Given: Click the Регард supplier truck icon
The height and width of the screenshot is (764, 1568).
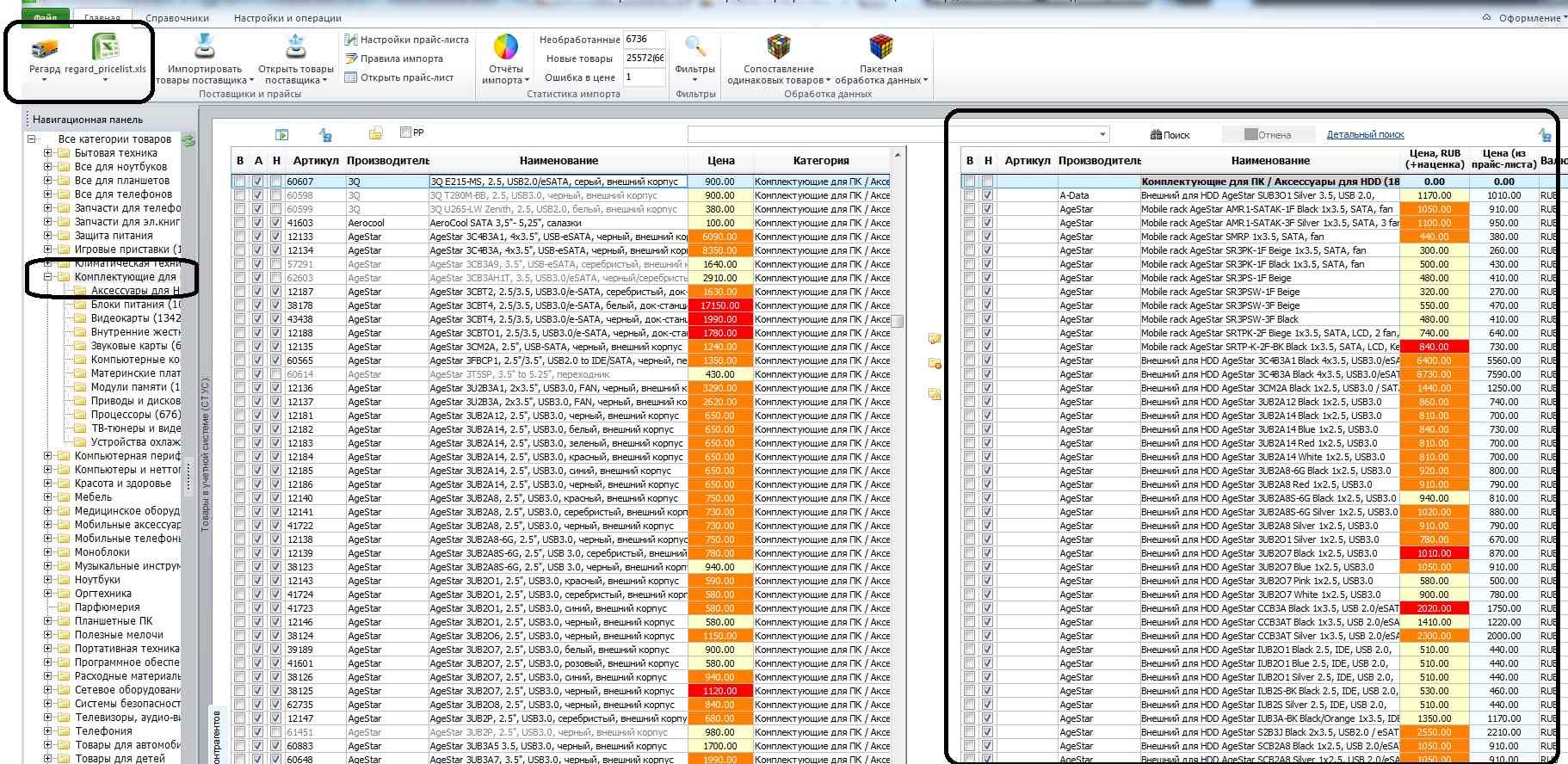Looking at the screenshot, I should pyautogui.click(x=45, y=48).
